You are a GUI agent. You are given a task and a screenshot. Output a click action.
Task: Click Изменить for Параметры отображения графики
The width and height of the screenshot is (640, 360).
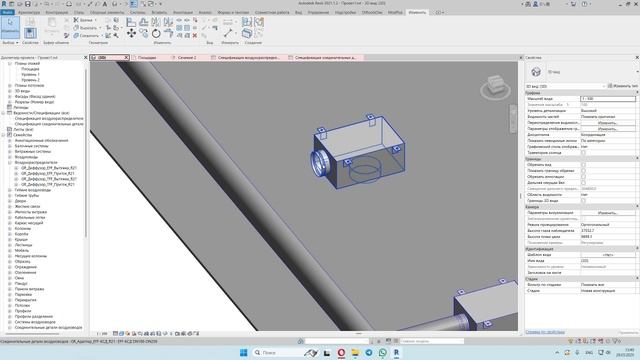click(x=607, y=129)
